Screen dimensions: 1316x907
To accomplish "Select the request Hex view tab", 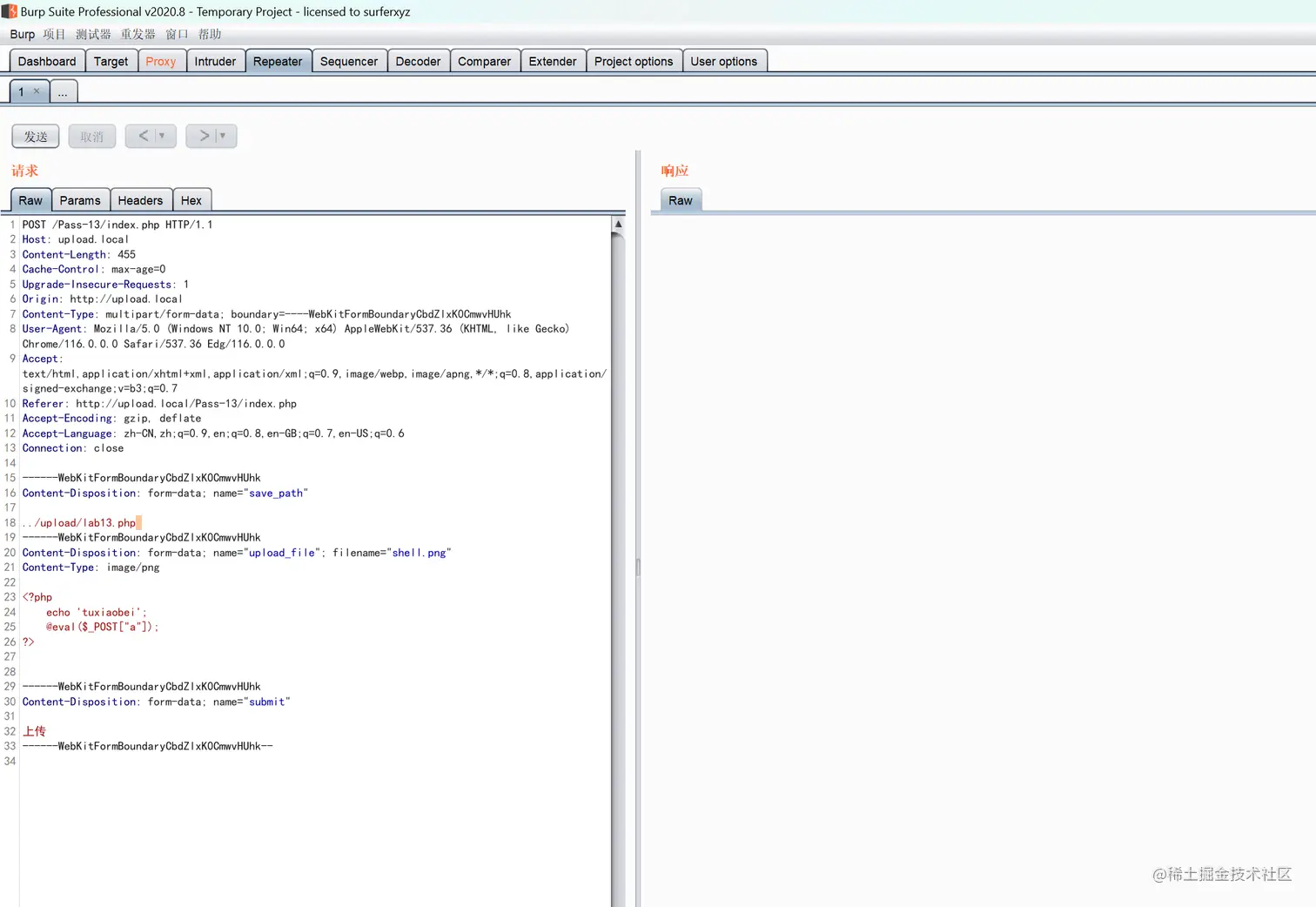I will coord(191,200).
